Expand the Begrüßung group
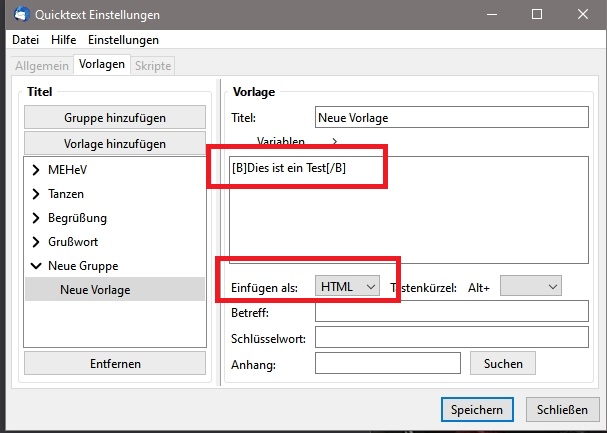The height and width of the screenshot is (433, 607). (x=36, y=218)
